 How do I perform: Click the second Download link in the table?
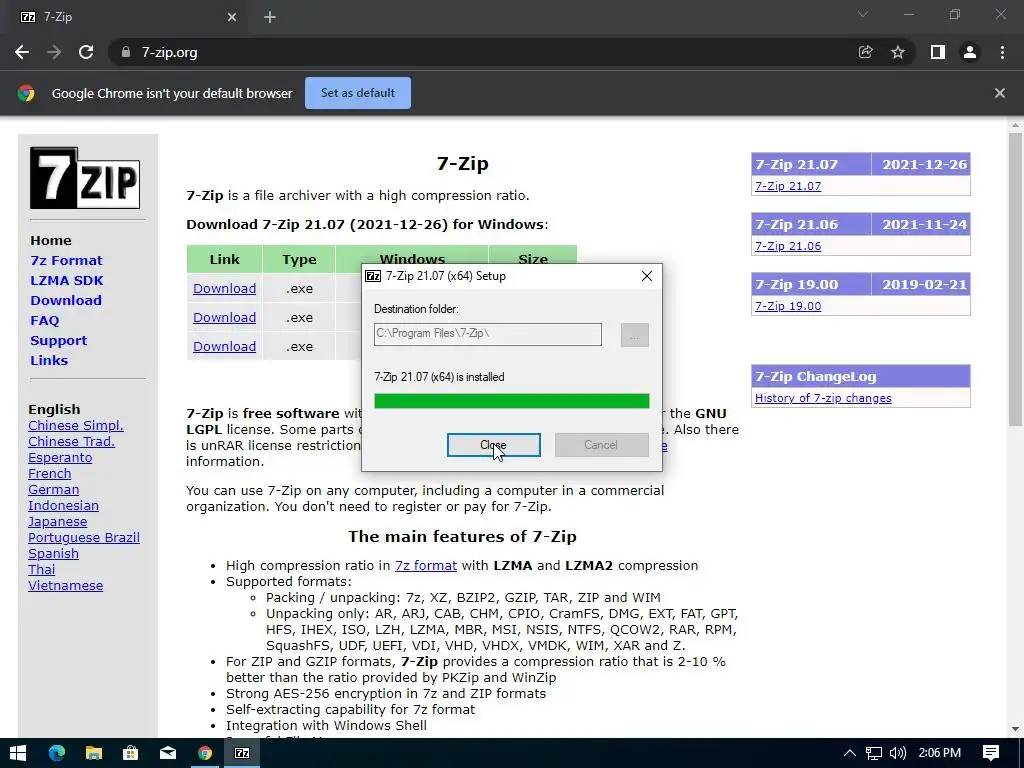click(225, 317)
